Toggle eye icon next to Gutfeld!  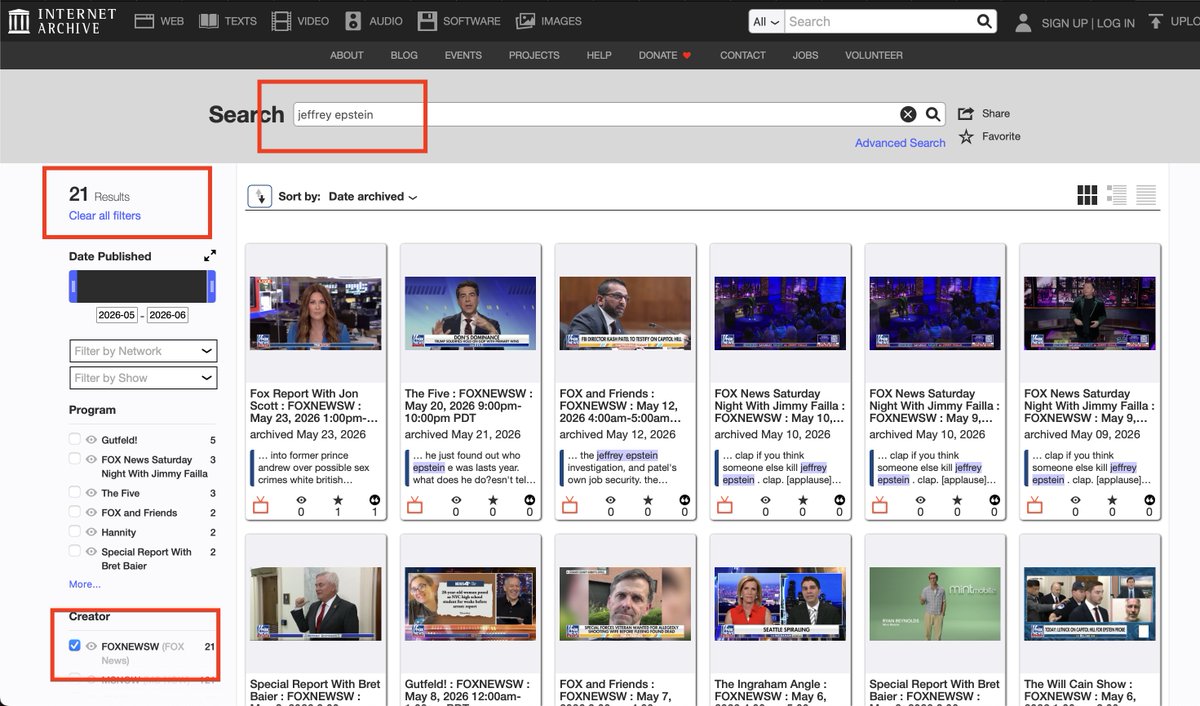coord(91,440)
